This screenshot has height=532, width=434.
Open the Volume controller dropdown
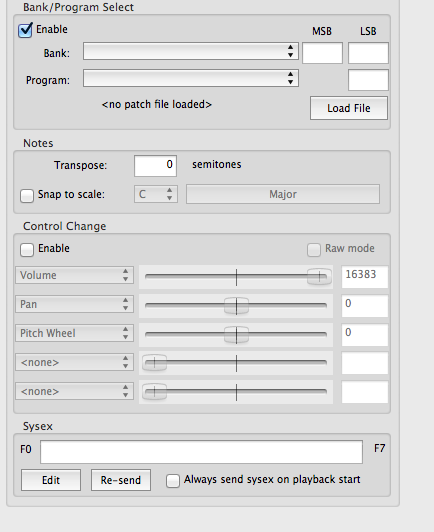click(74, 275)
